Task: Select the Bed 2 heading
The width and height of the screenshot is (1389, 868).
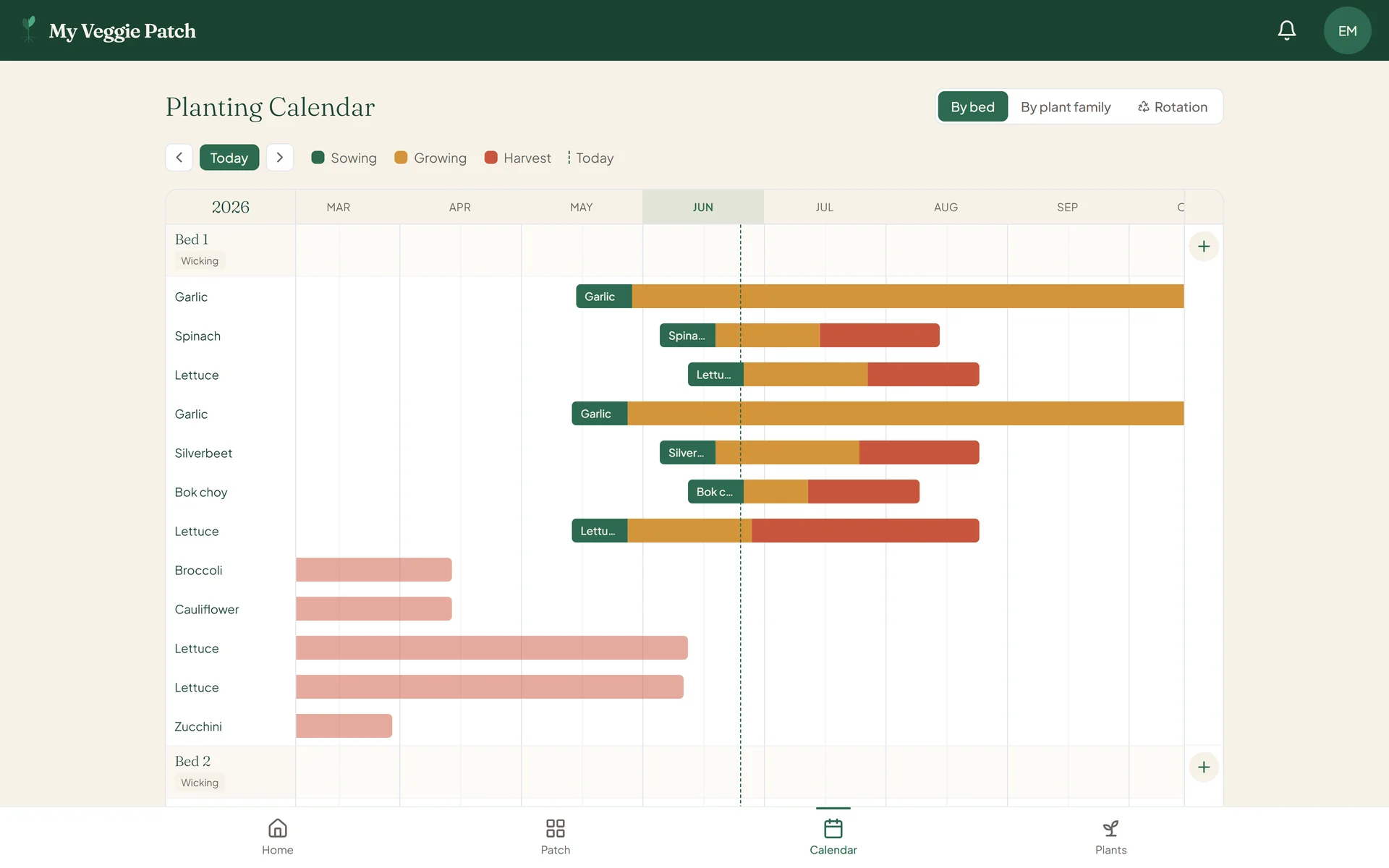Action: coord(192,761)
